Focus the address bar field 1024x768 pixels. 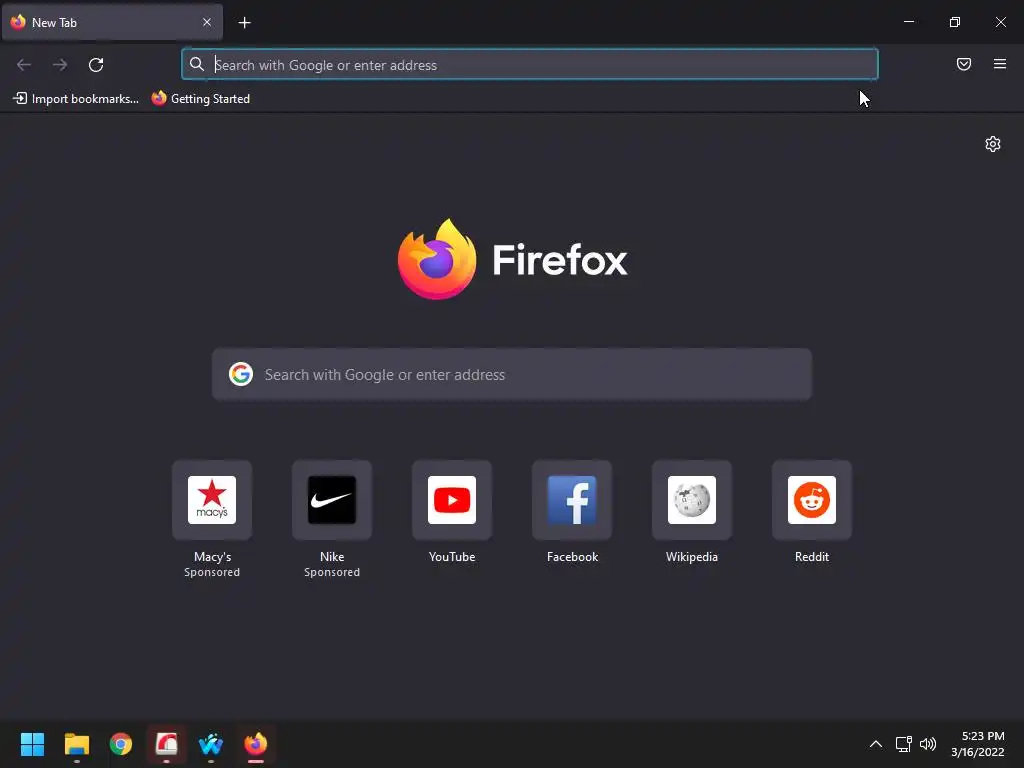[530, 65]
